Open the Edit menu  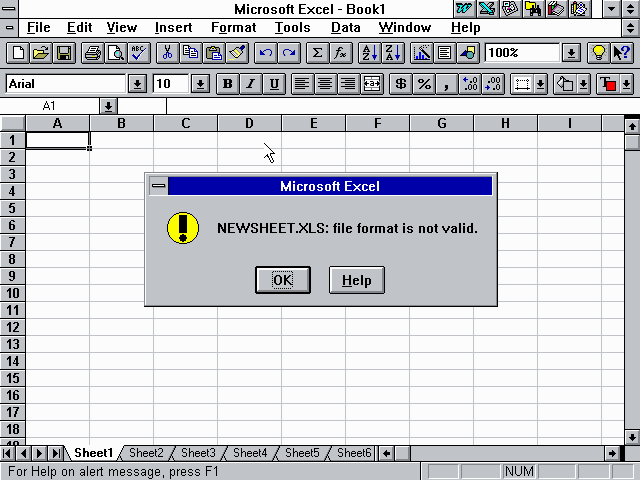pos(79,27)
